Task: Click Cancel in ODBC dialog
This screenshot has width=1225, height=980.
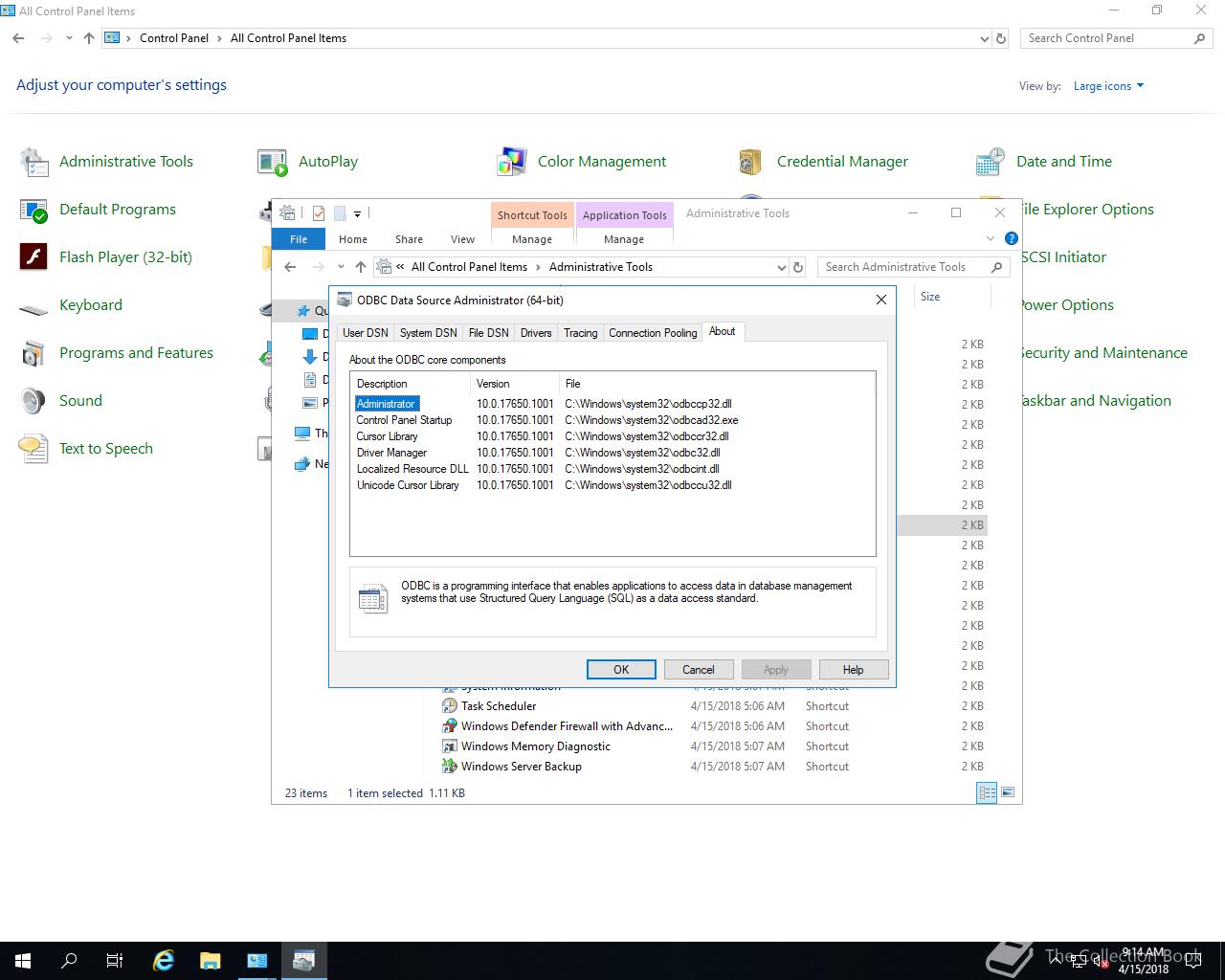Action: pos(699,670)
